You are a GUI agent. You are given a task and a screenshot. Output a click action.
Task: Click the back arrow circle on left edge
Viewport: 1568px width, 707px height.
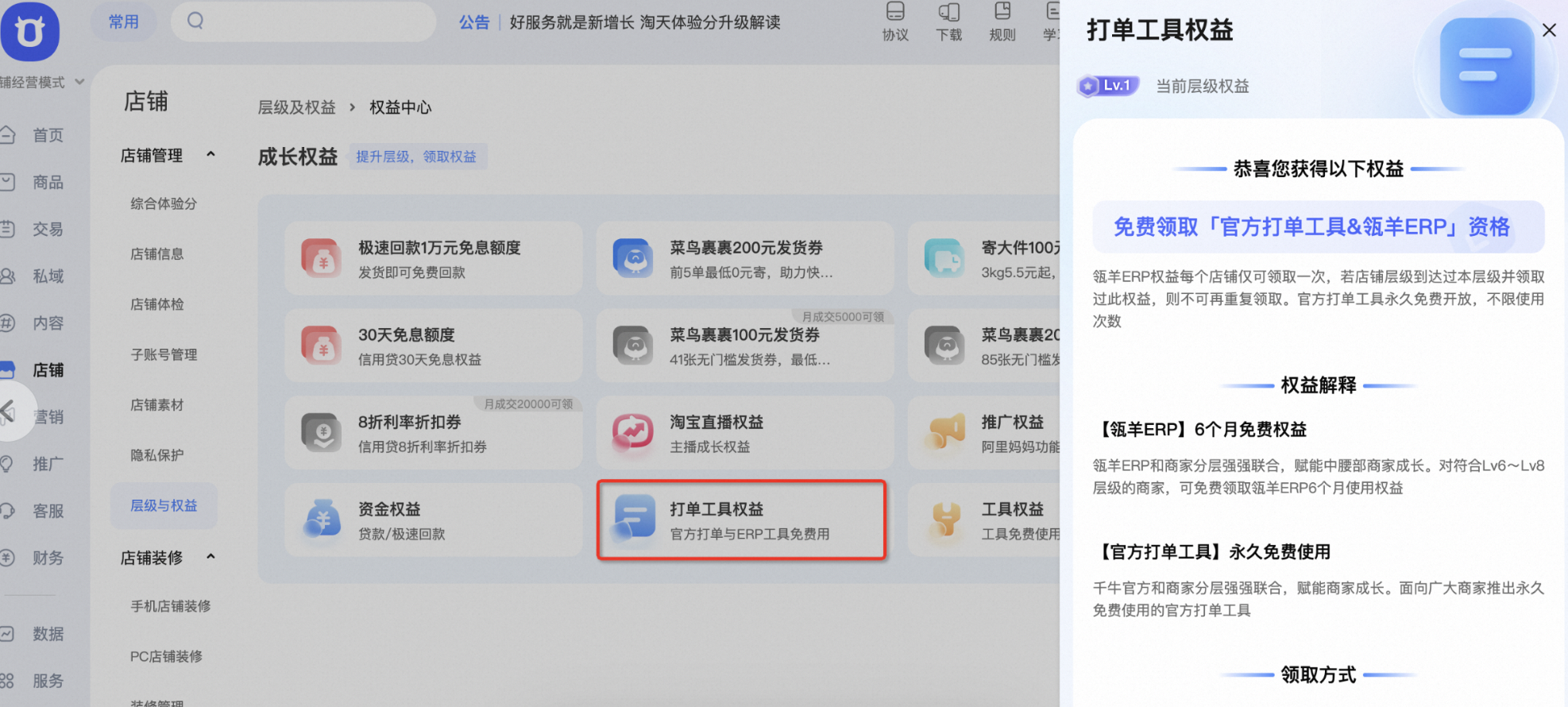10,411
